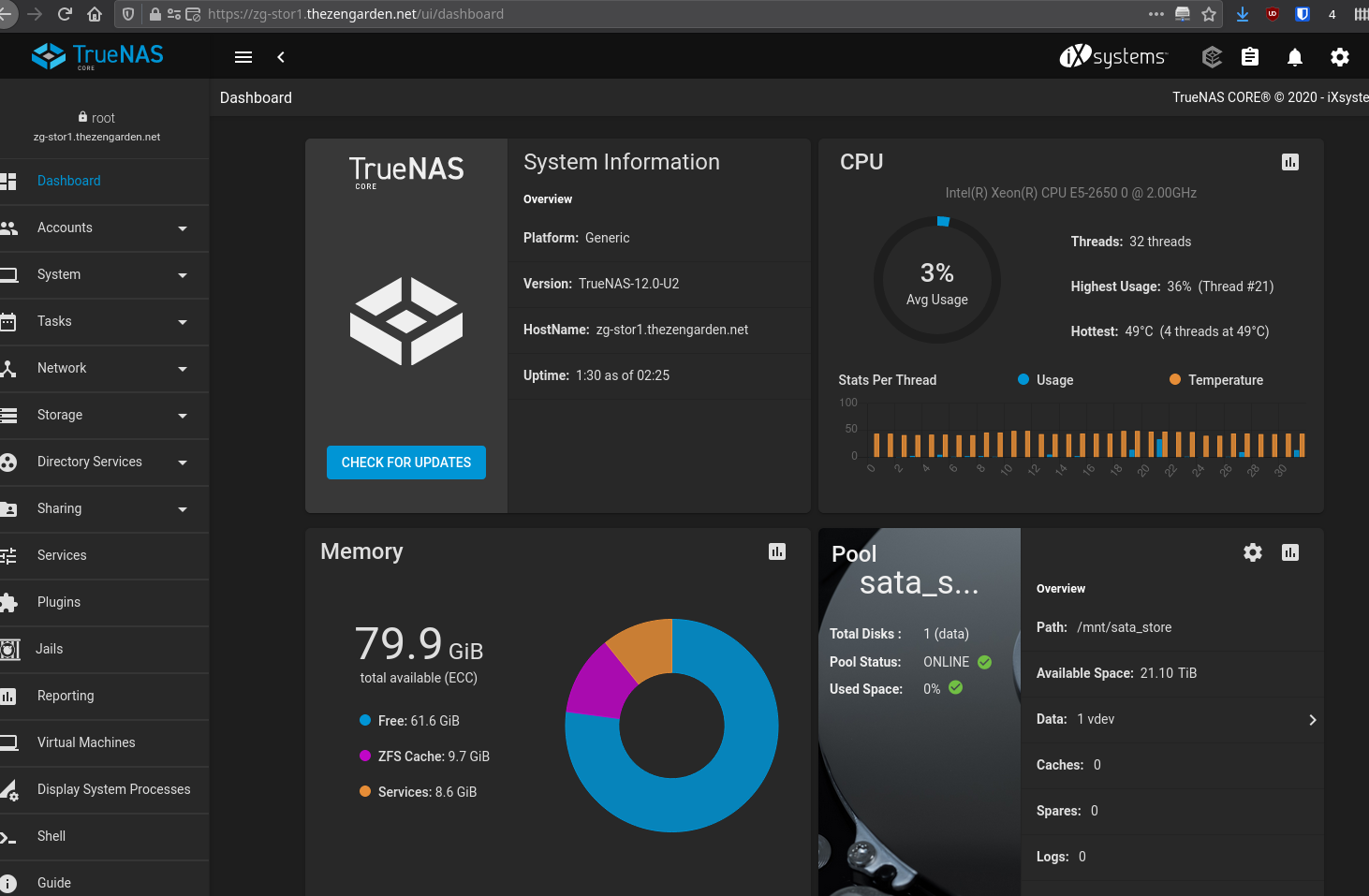Click the Jails icon
The image size is (1369, 896).
click(9, 650)
